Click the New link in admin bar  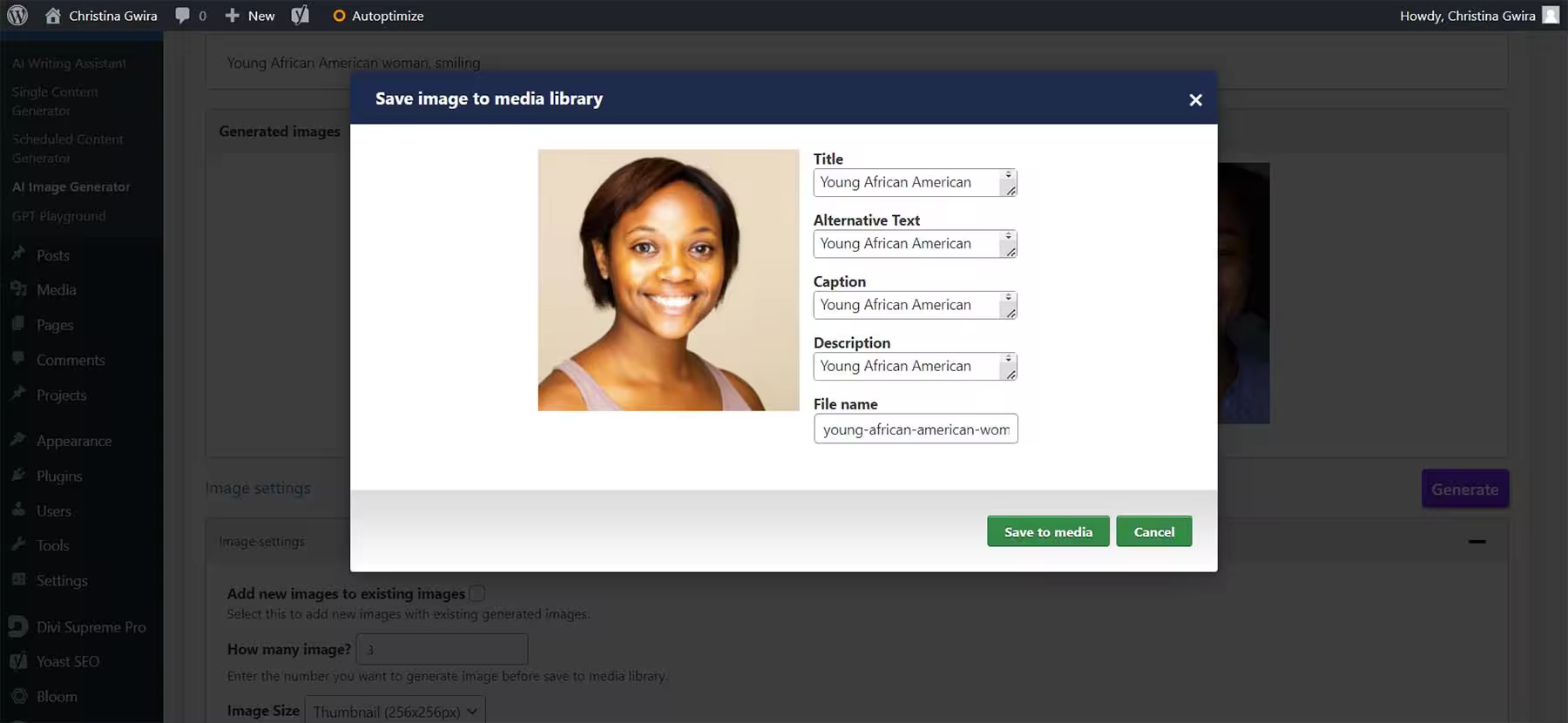tap(261, 16)
